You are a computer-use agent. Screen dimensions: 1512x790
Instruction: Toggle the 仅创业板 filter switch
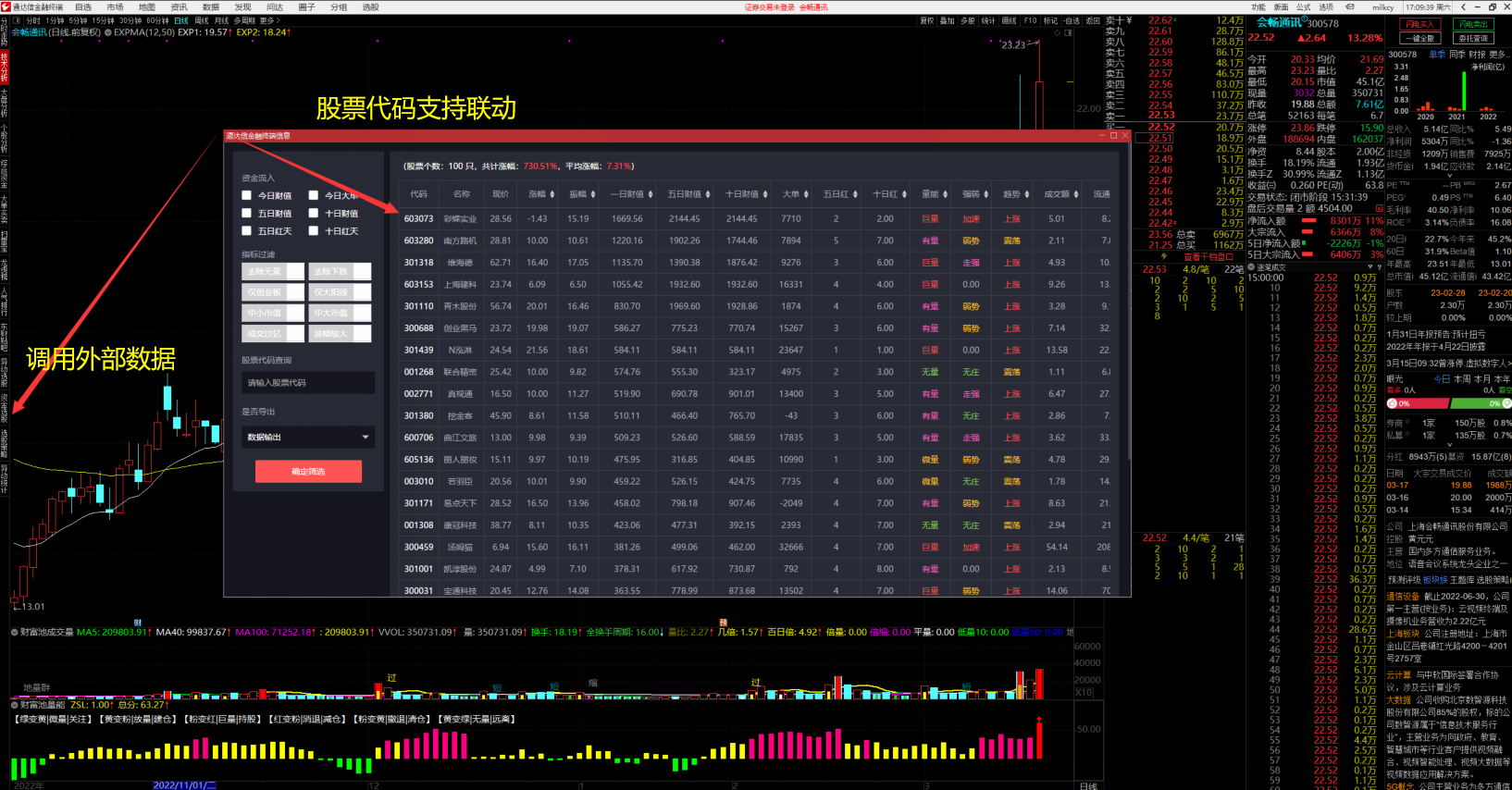click(273, 291)
